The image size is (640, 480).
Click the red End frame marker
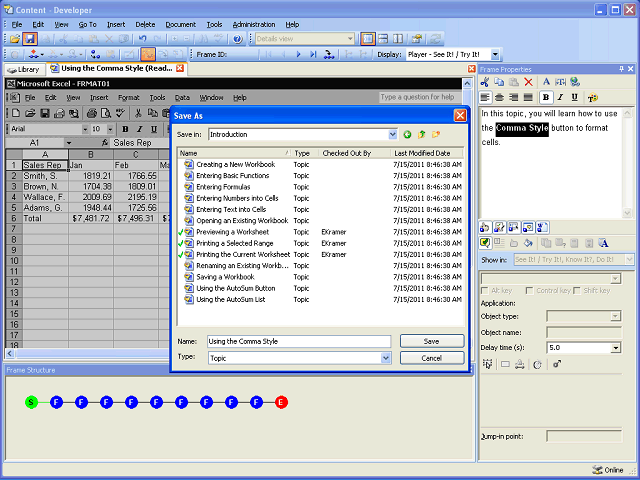(281, 402)
